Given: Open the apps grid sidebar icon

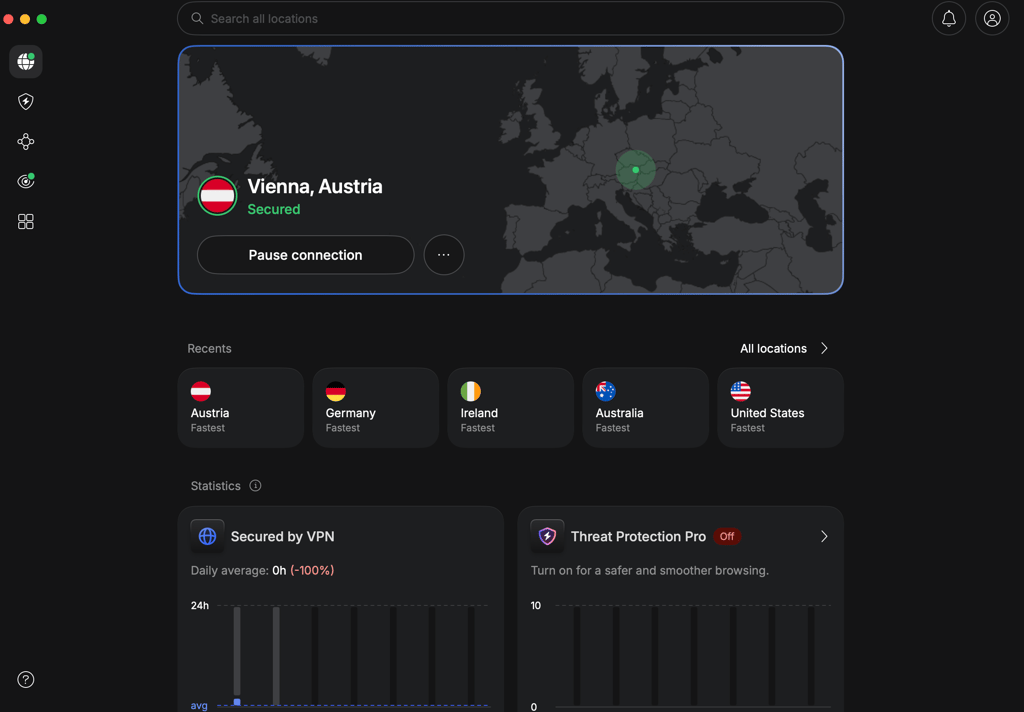Looking at the screenshot, I should click(x=25, y=221).
